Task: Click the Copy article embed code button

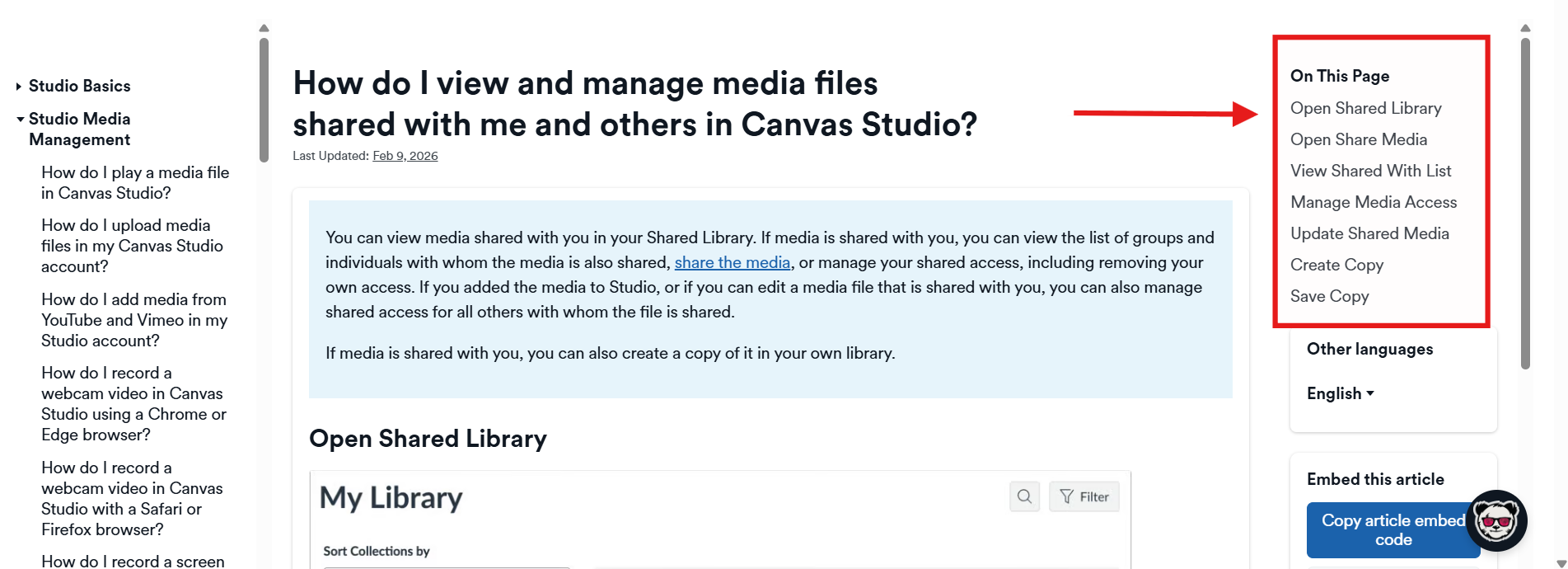Action: [x=1393, y=530]
